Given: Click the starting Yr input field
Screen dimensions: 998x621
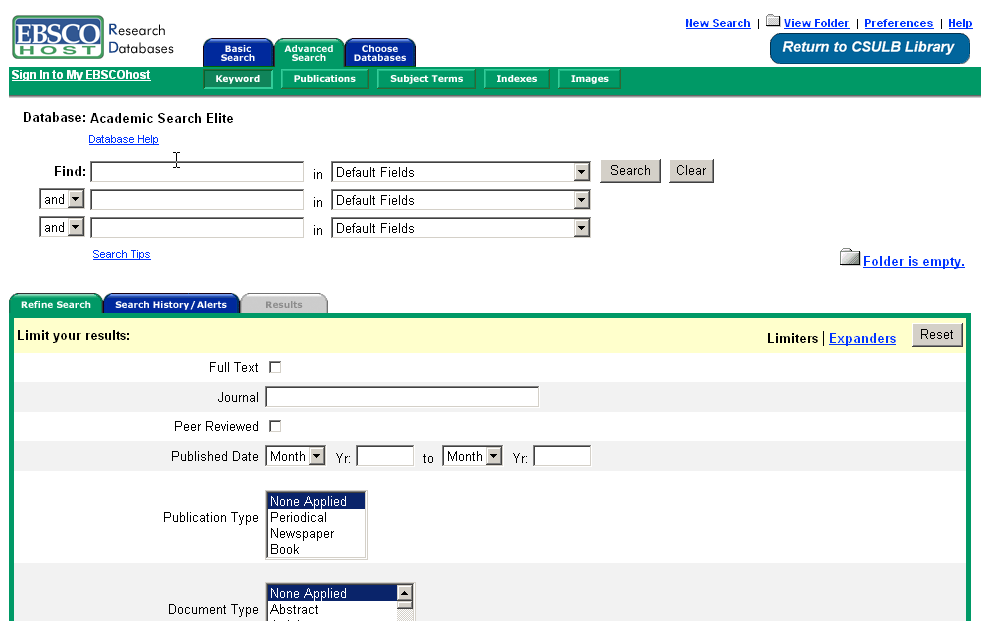Looking at the screenshot, I should (386, 456).
